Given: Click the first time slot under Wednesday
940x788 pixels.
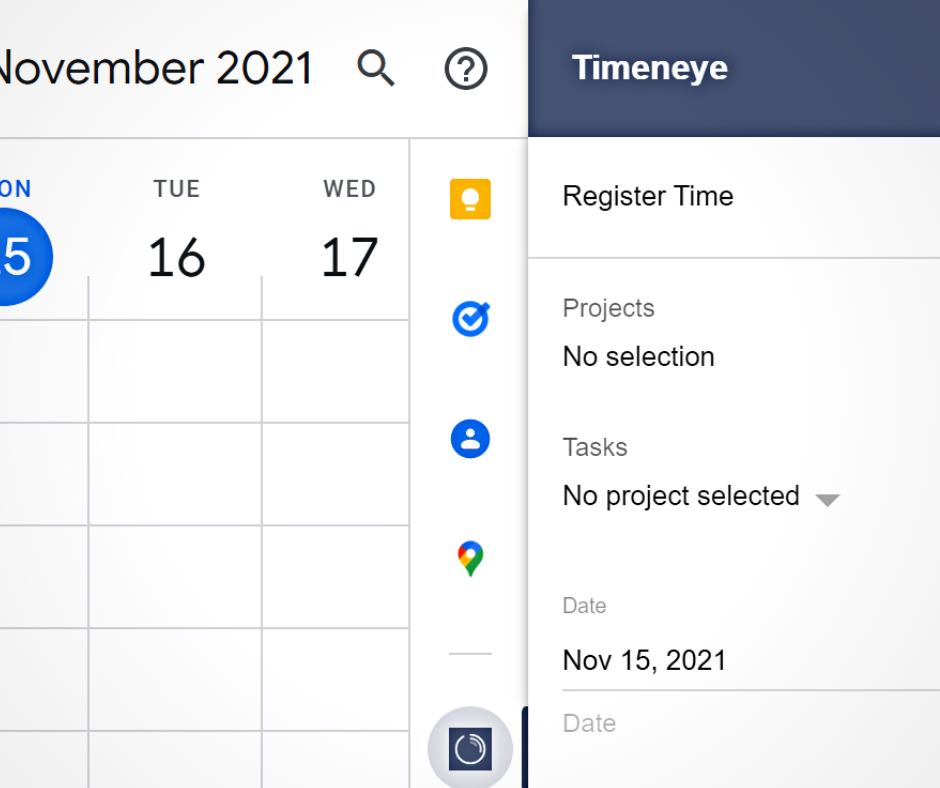Looking at the screenshot, I should tap(336, 371).
